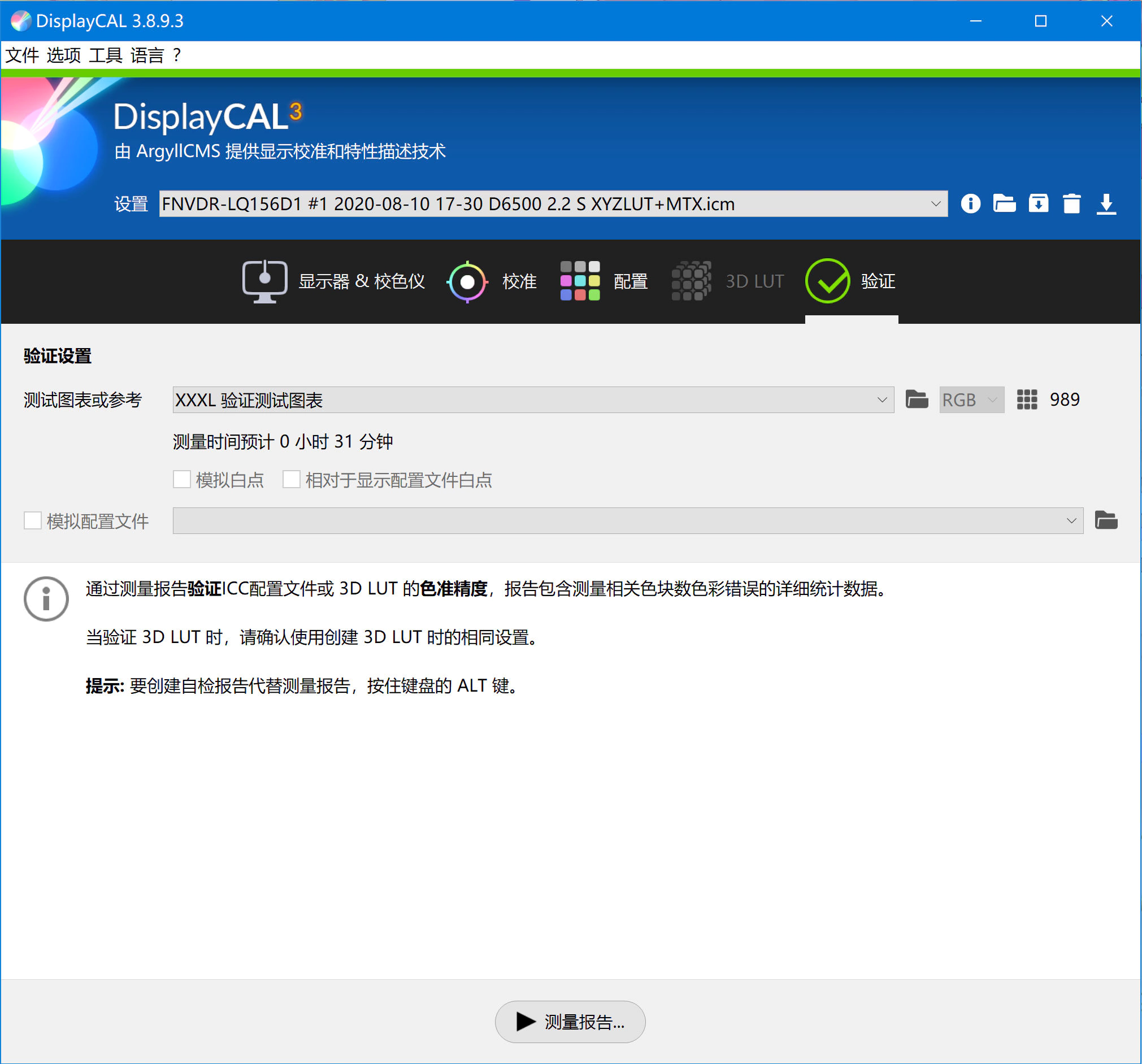Click the DisplayCAL logo heading
The height and width of the screenshot is (1064, 1142).
tap(208, 116)
